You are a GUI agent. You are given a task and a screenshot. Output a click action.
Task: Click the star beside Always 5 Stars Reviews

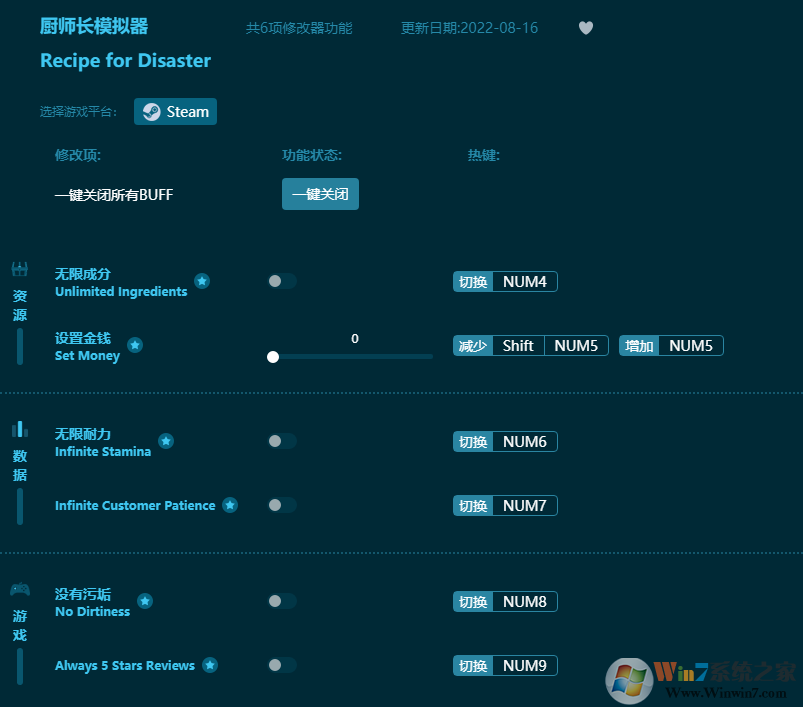[x=210, y=664]
